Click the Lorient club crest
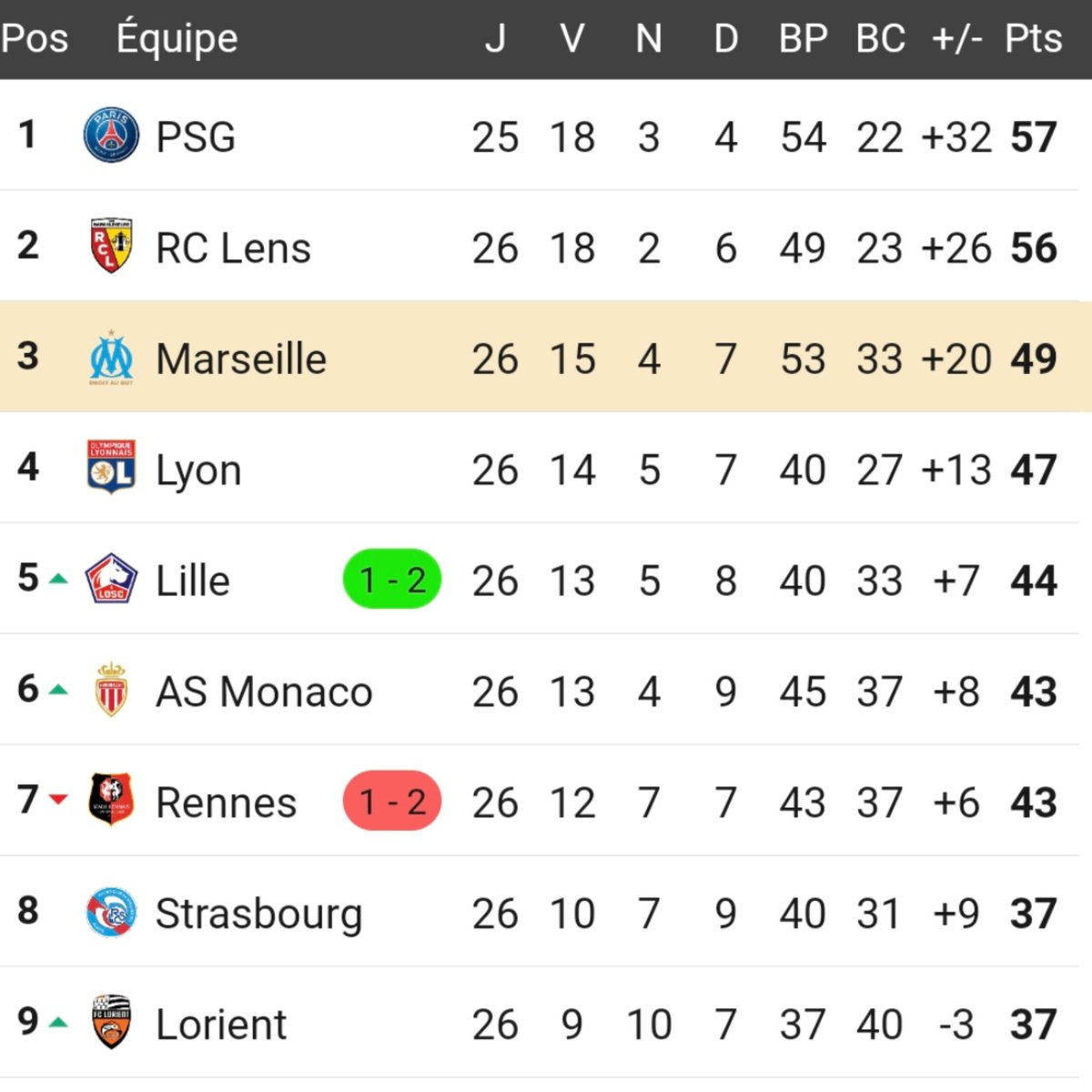Screen dimensions: 1092x1092 (x=111, y=1022)
